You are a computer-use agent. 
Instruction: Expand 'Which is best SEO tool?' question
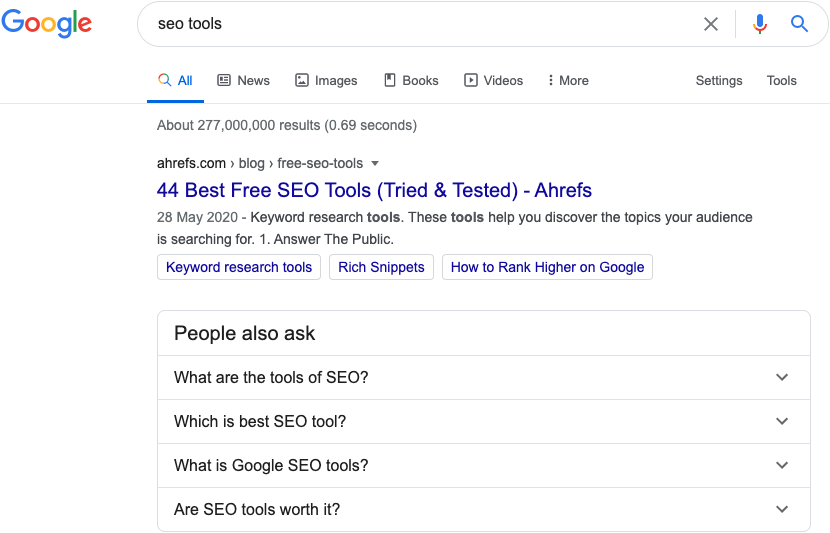click(x=484, y=421)
